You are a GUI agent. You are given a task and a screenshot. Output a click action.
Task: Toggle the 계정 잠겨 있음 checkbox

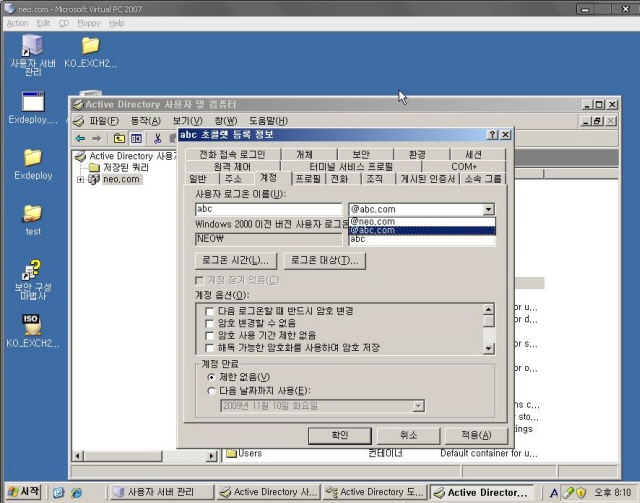tap(200, 280)
